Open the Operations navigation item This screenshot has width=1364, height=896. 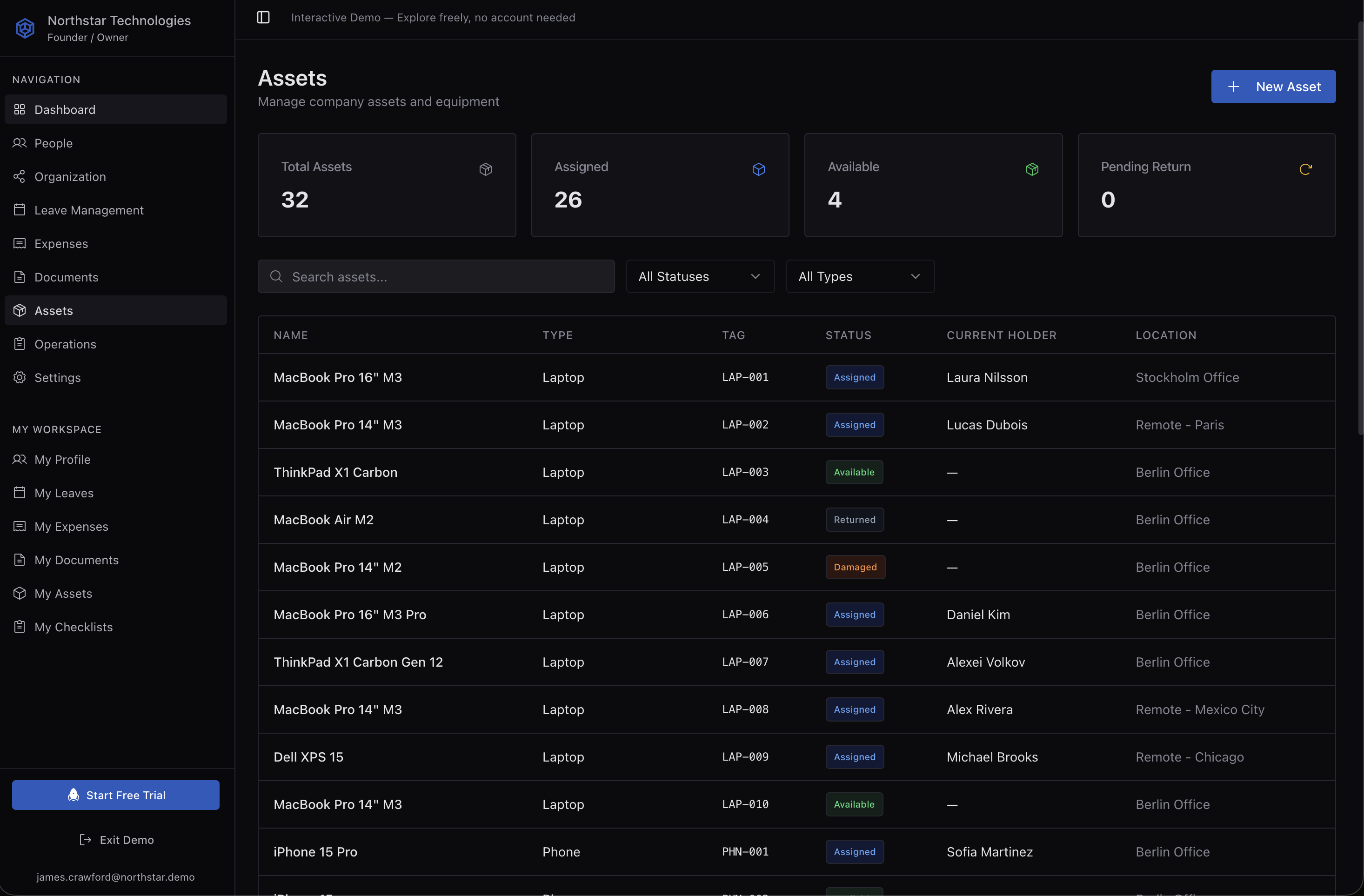coord(65,344)
